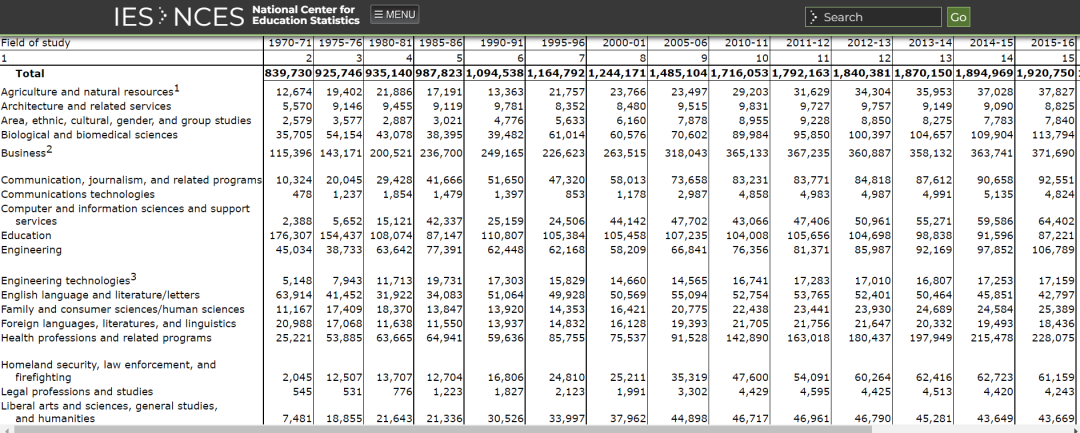Click into the Search input field
Viewport: 1080px width, 433px height.
click(x=873, y=17)
